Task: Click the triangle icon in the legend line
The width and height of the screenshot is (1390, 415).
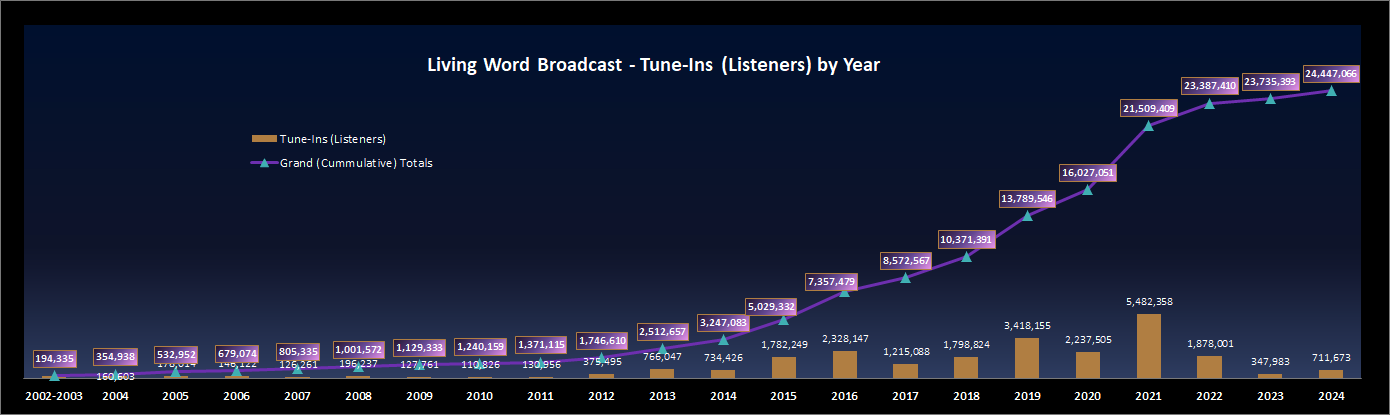Action: pos(265,163)
